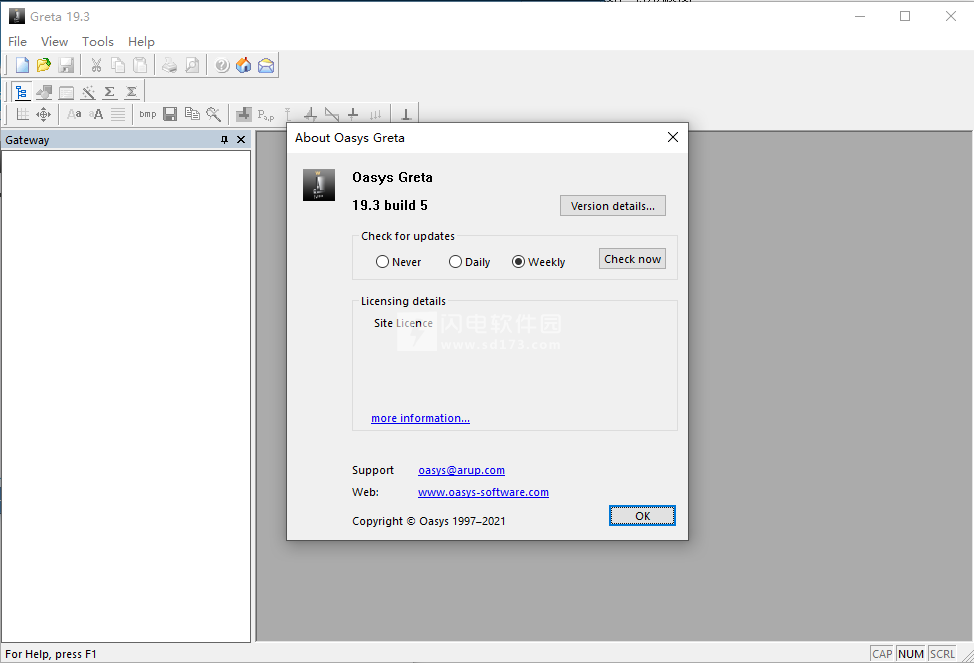Open a file with the folder icon

43,65
